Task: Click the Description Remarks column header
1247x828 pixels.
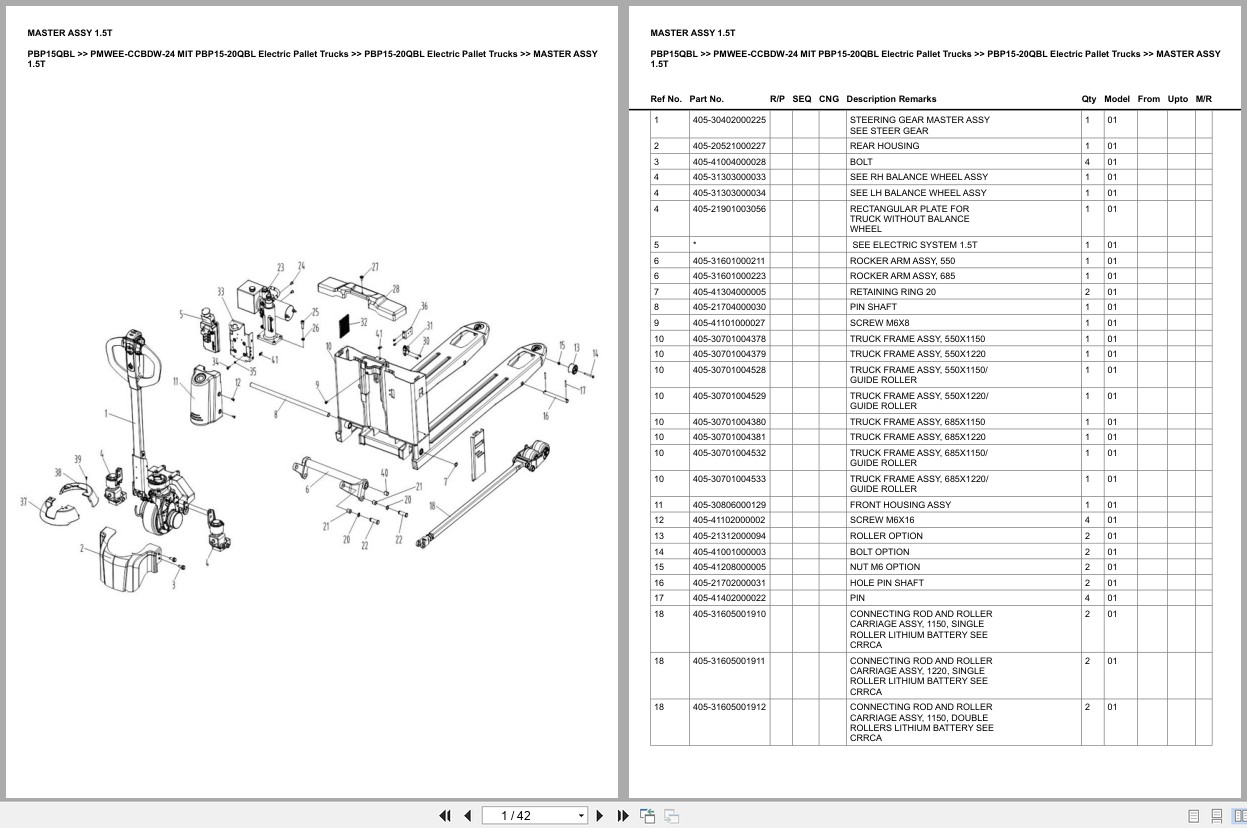Action: [891, 99]
